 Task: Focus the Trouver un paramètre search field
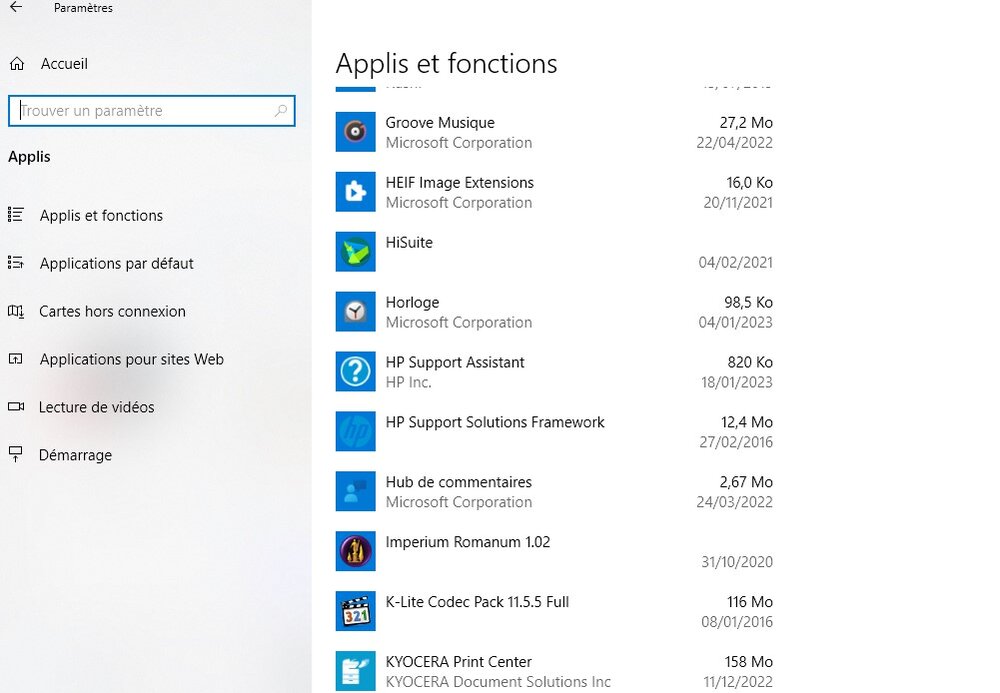pos(140,111)
